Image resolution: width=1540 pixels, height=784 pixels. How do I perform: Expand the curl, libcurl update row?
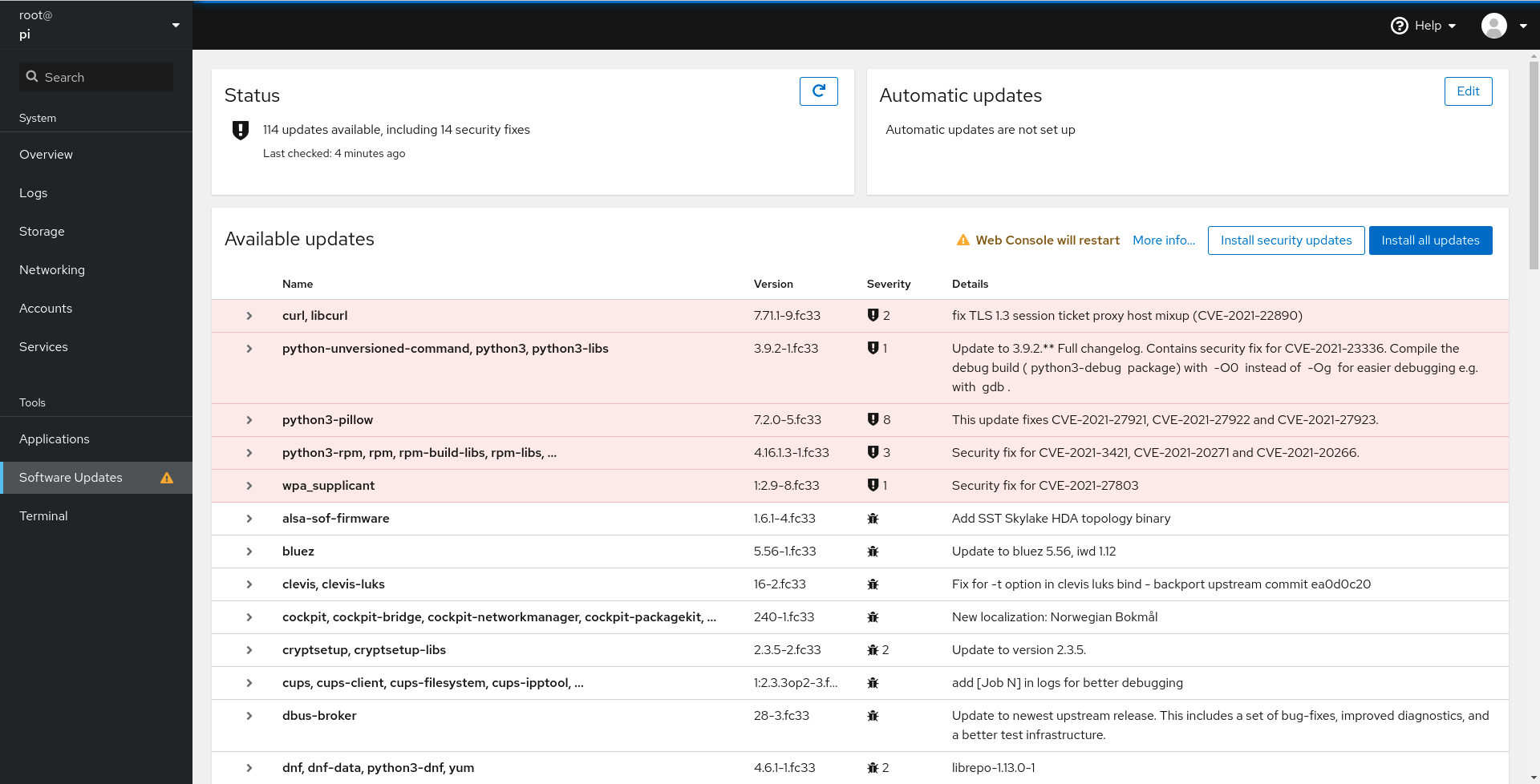[x=249, y=316]
